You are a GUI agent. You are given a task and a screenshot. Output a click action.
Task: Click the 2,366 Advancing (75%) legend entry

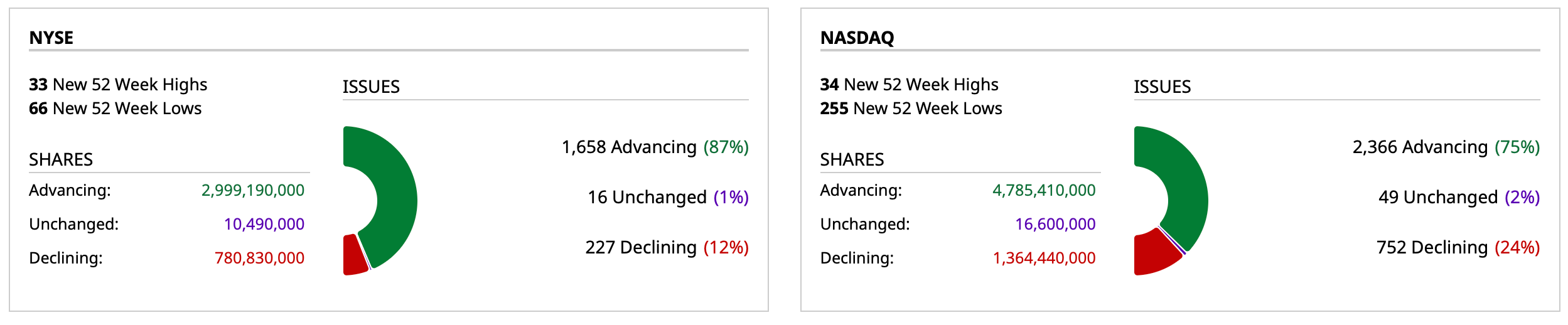click(x=1446, y=147)
